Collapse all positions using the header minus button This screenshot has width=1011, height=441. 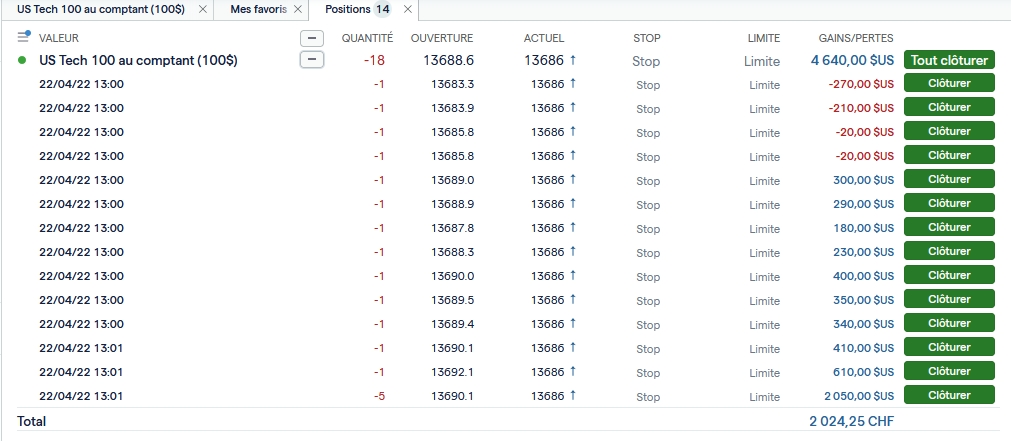(312, 38)
